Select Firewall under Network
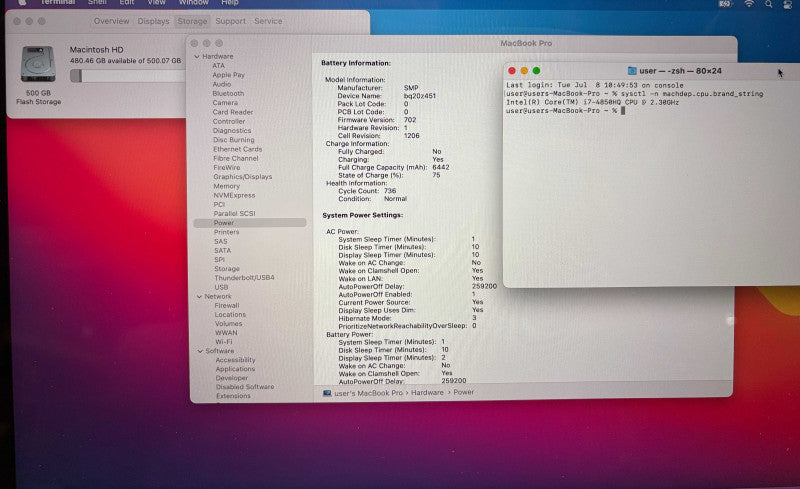The height and width of the screenshot is (489, 800). coord(227,305)
